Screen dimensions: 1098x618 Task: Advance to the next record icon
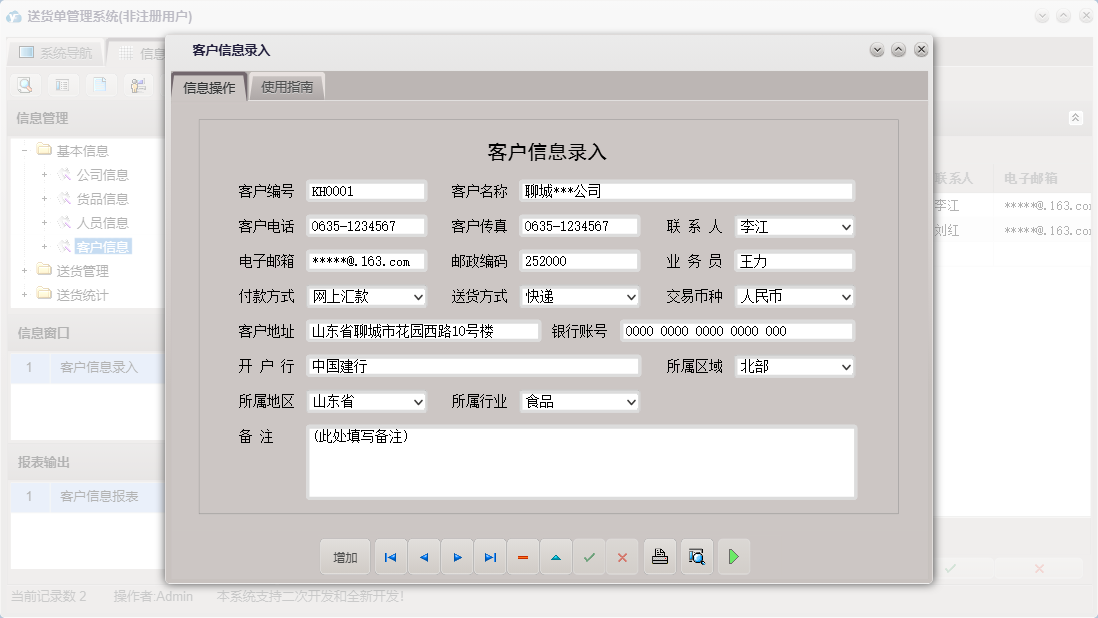(457, 557)
